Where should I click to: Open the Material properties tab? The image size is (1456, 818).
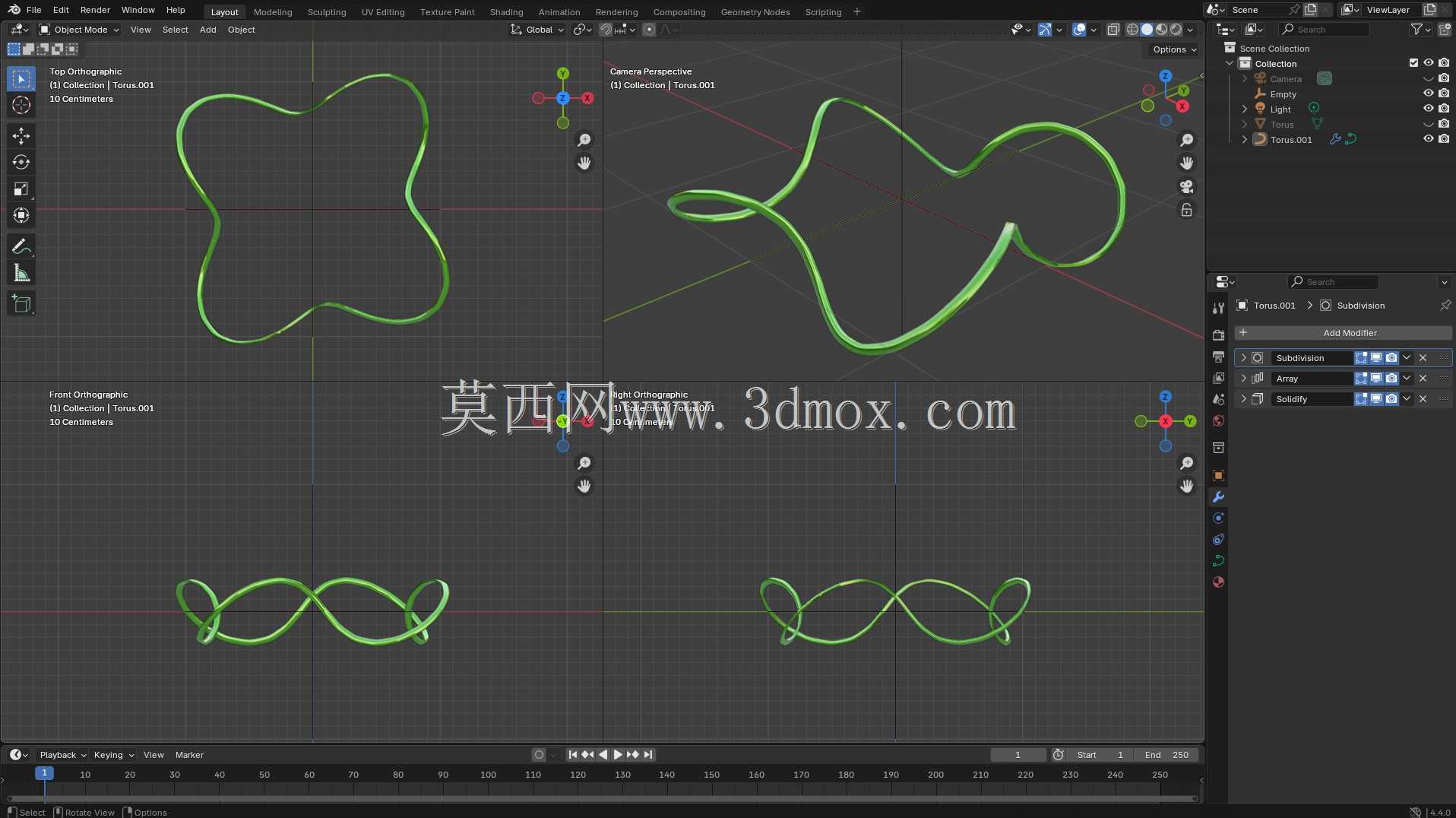click(x=1218, y=582)
